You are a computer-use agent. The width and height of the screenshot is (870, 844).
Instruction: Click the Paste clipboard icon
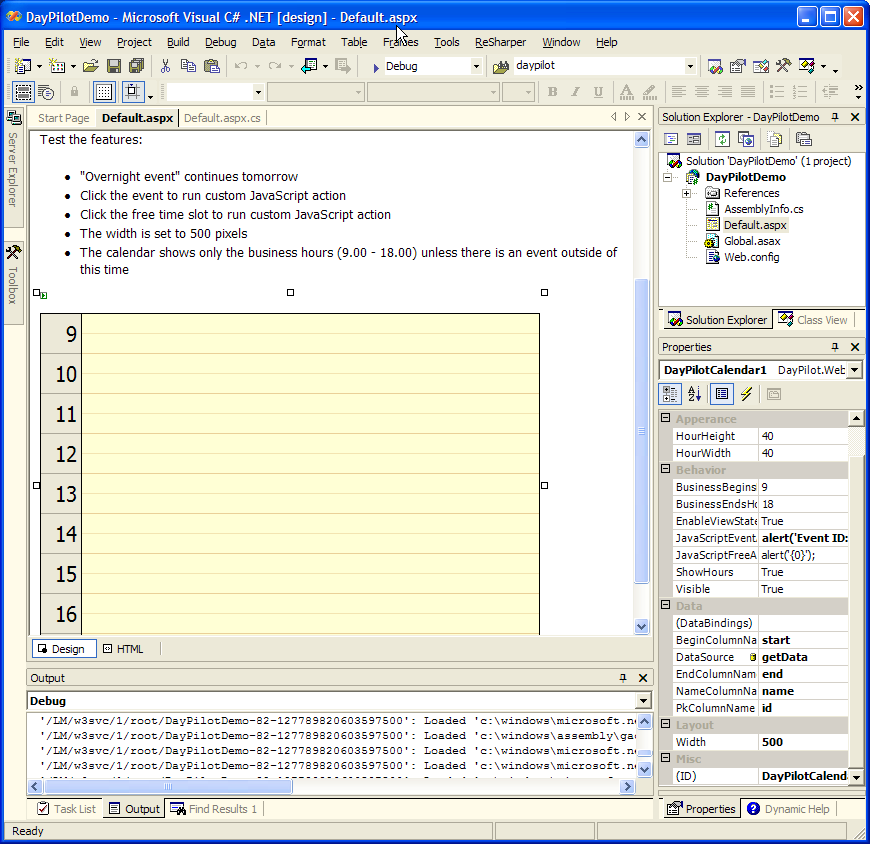[x=211, y=66]
